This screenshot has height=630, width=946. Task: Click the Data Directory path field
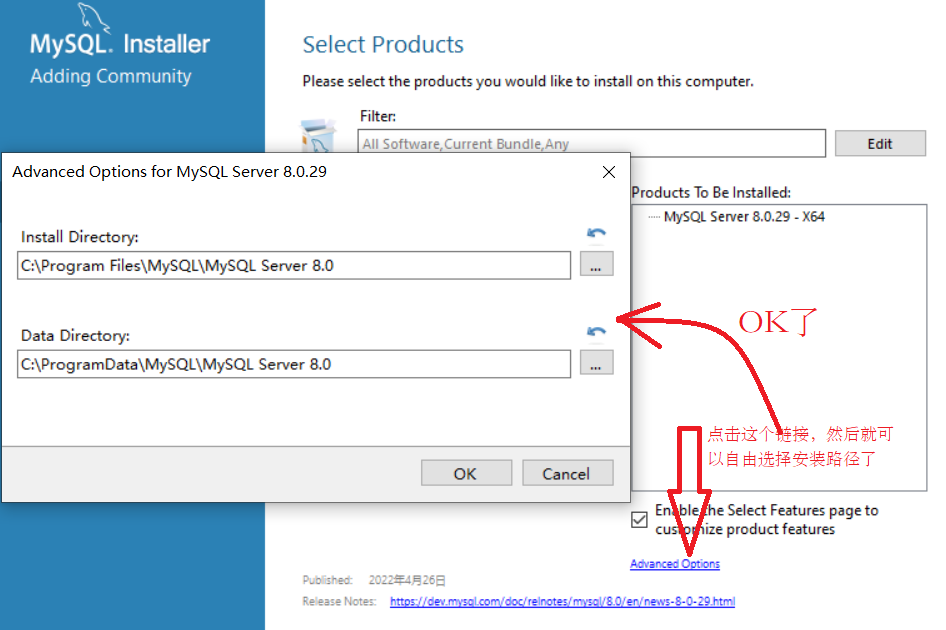294,364
